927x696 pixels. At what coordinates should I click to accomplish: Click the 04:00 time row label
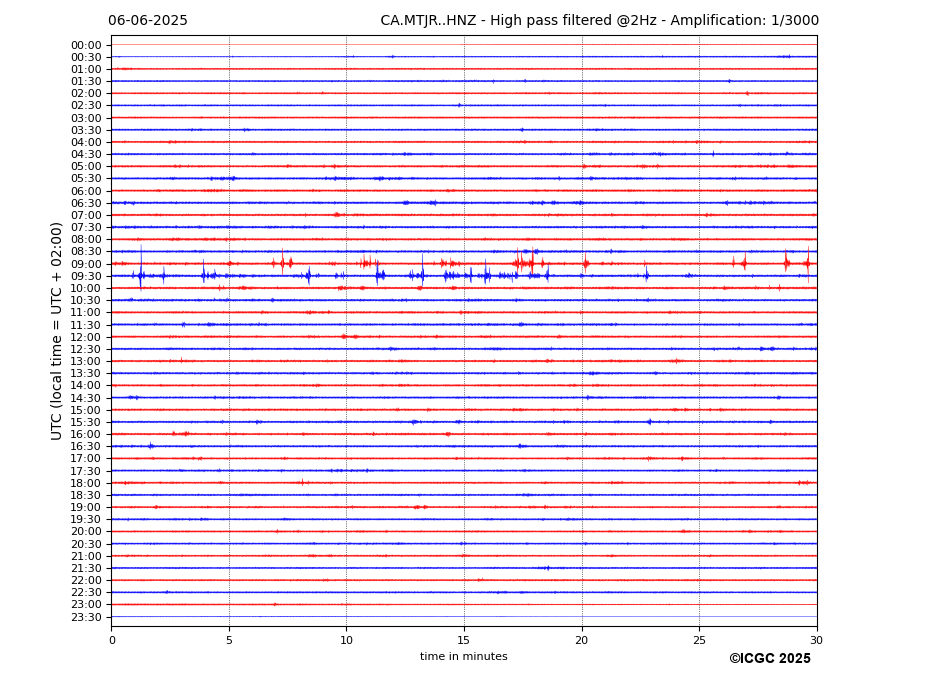point(86,143)
